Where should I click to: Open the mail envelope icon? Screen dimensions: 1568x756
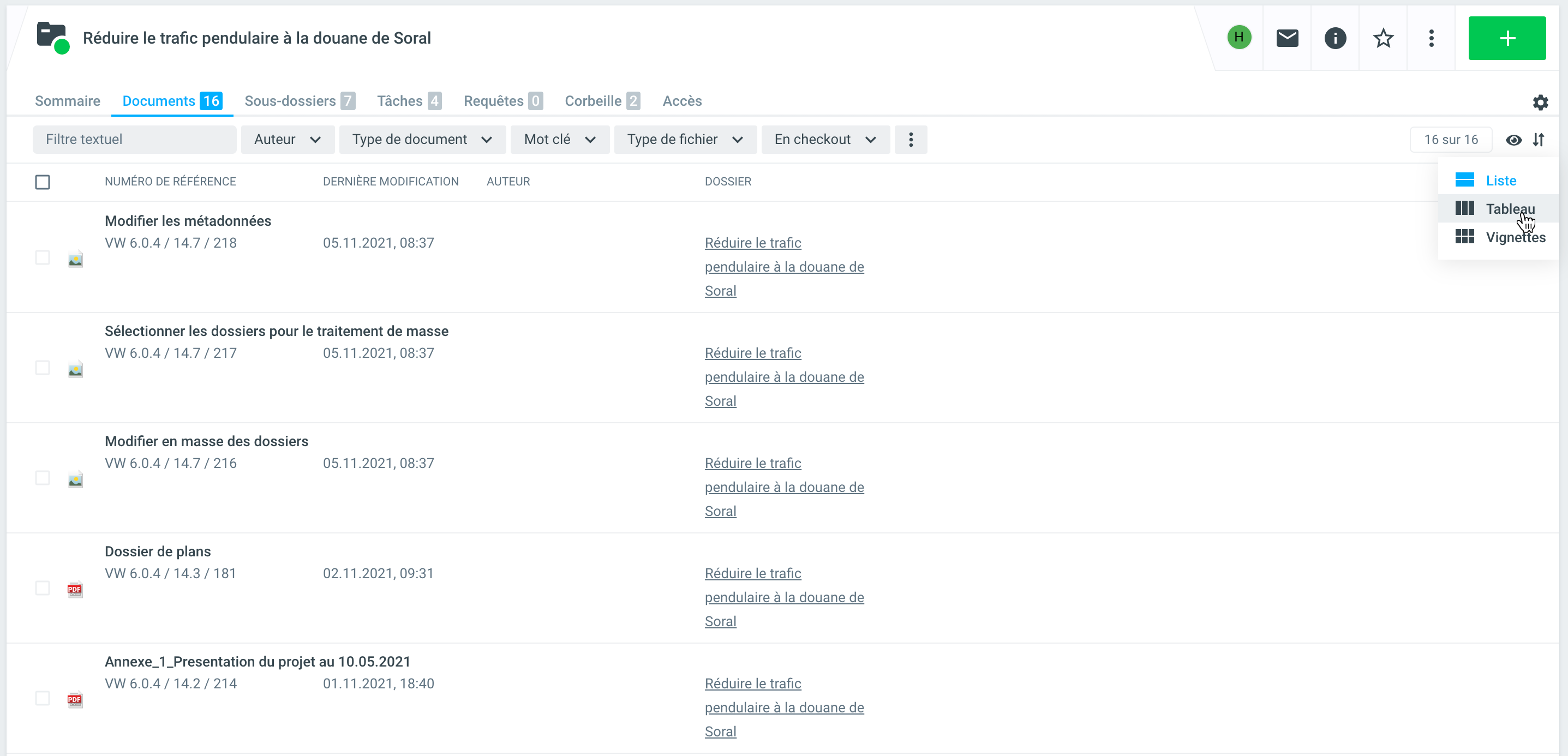click(1287, 38)
